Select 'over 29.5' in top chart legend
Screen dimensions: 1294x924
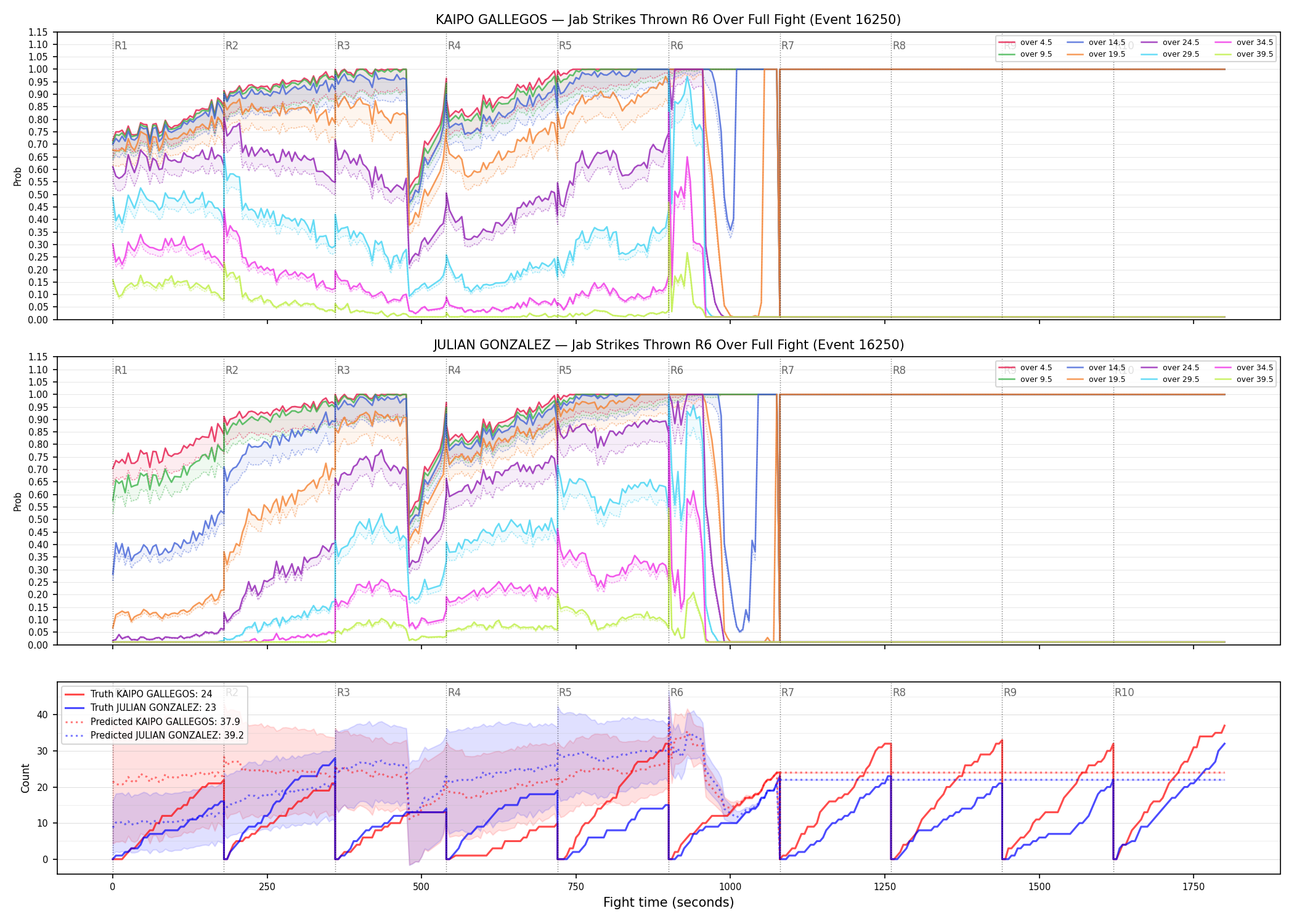1170,54
